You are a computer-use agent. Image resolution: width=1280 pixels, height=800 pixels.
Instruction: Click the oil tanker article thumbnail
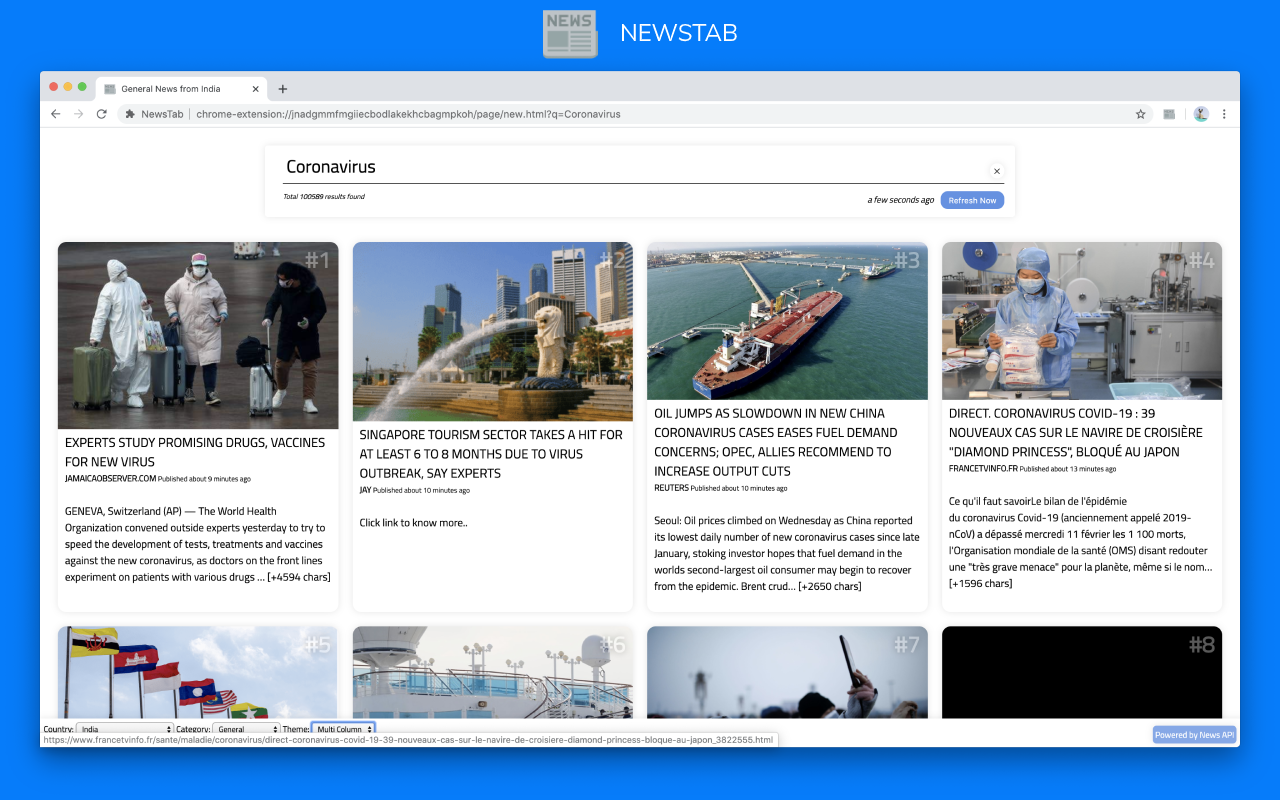pos(787,320)
